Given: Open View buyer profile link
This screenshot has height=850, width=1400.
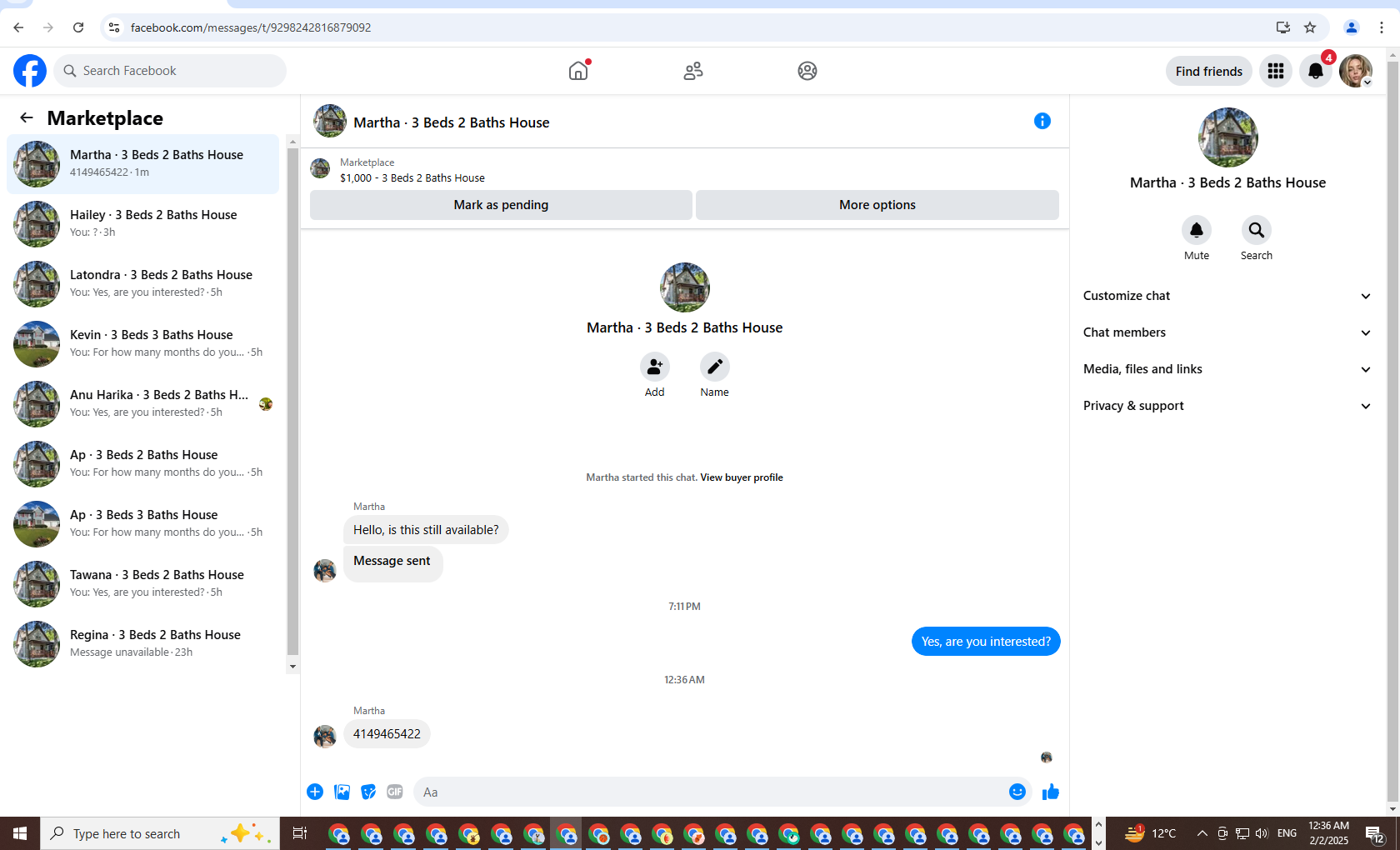Looking at the screenshot, I should (x=742, y=477).
